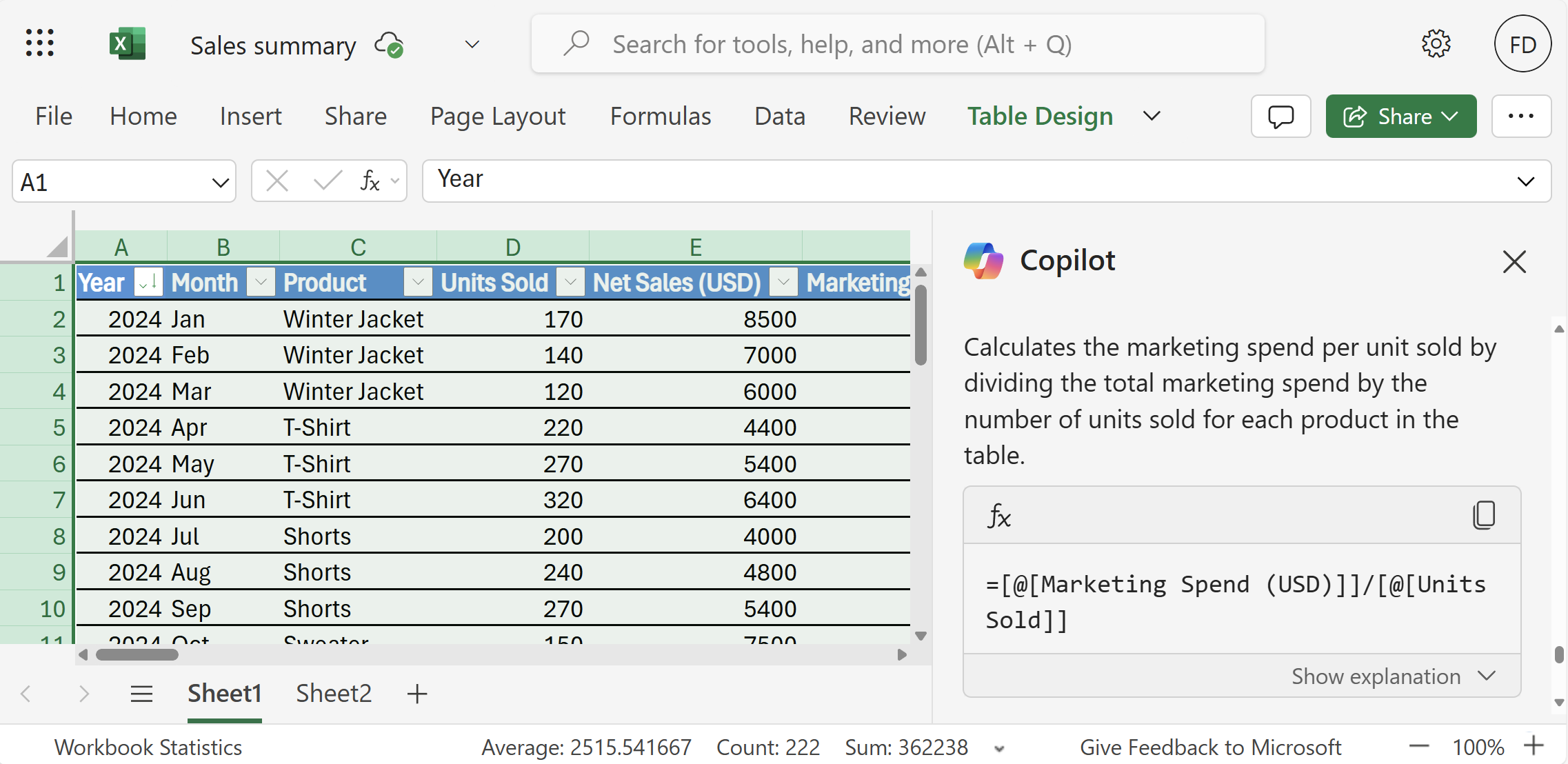Go to previous sheet arrow
This screenshot has height=764, width=1568.
click(26, 694)
